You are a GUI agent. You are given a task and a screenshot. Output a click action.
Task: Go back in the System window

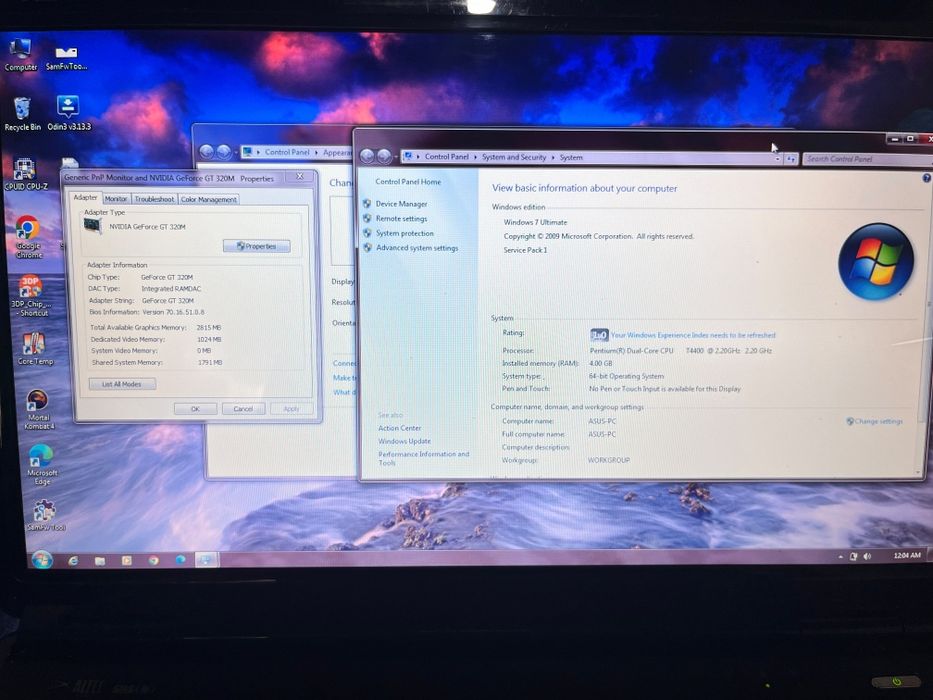click(x=367, y=157)
